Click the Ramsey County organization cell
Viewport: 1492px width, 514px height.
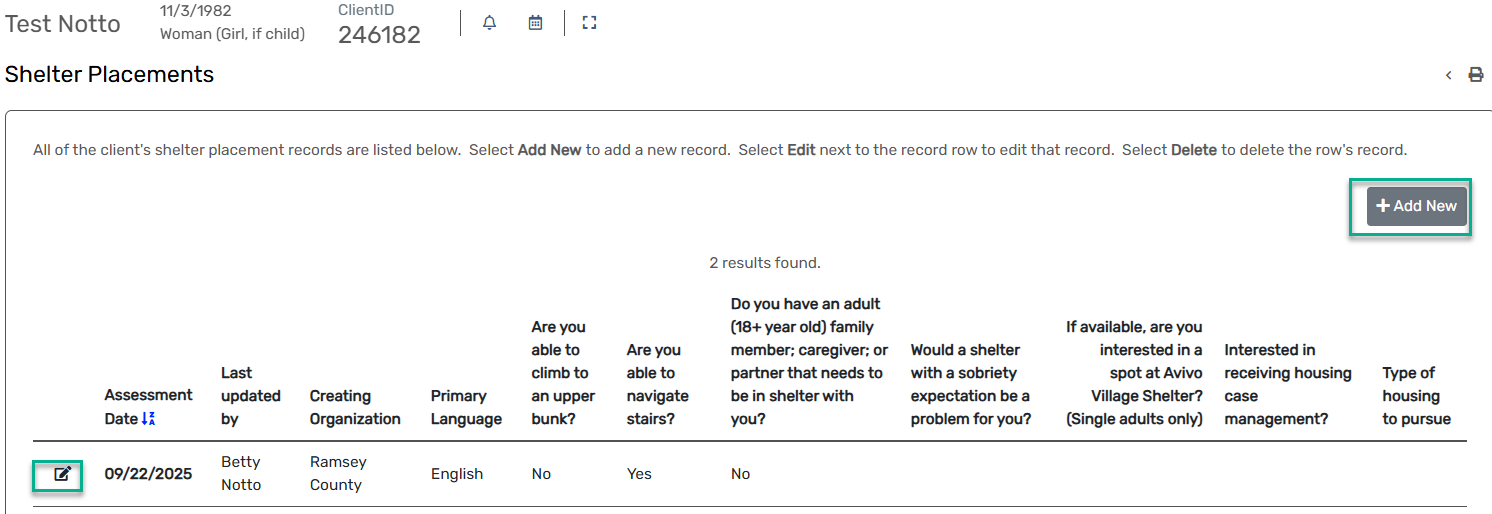[338, 473]
